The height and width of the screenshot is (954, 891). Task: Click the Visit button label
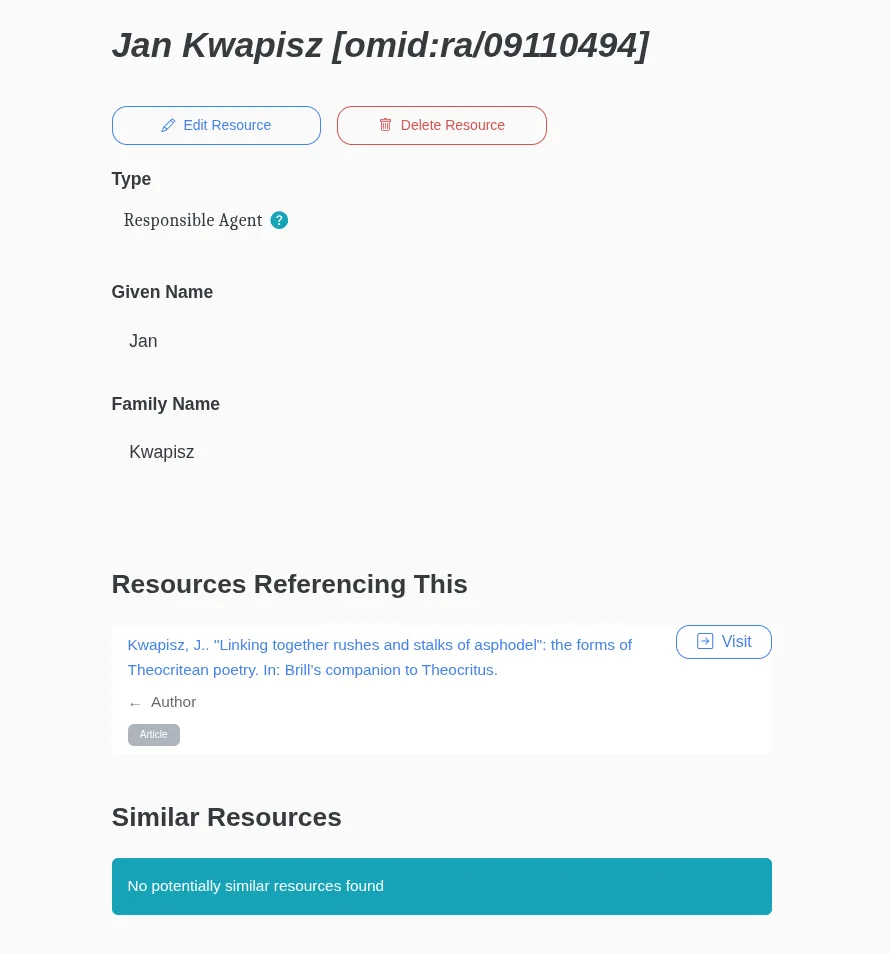(736, 642)
